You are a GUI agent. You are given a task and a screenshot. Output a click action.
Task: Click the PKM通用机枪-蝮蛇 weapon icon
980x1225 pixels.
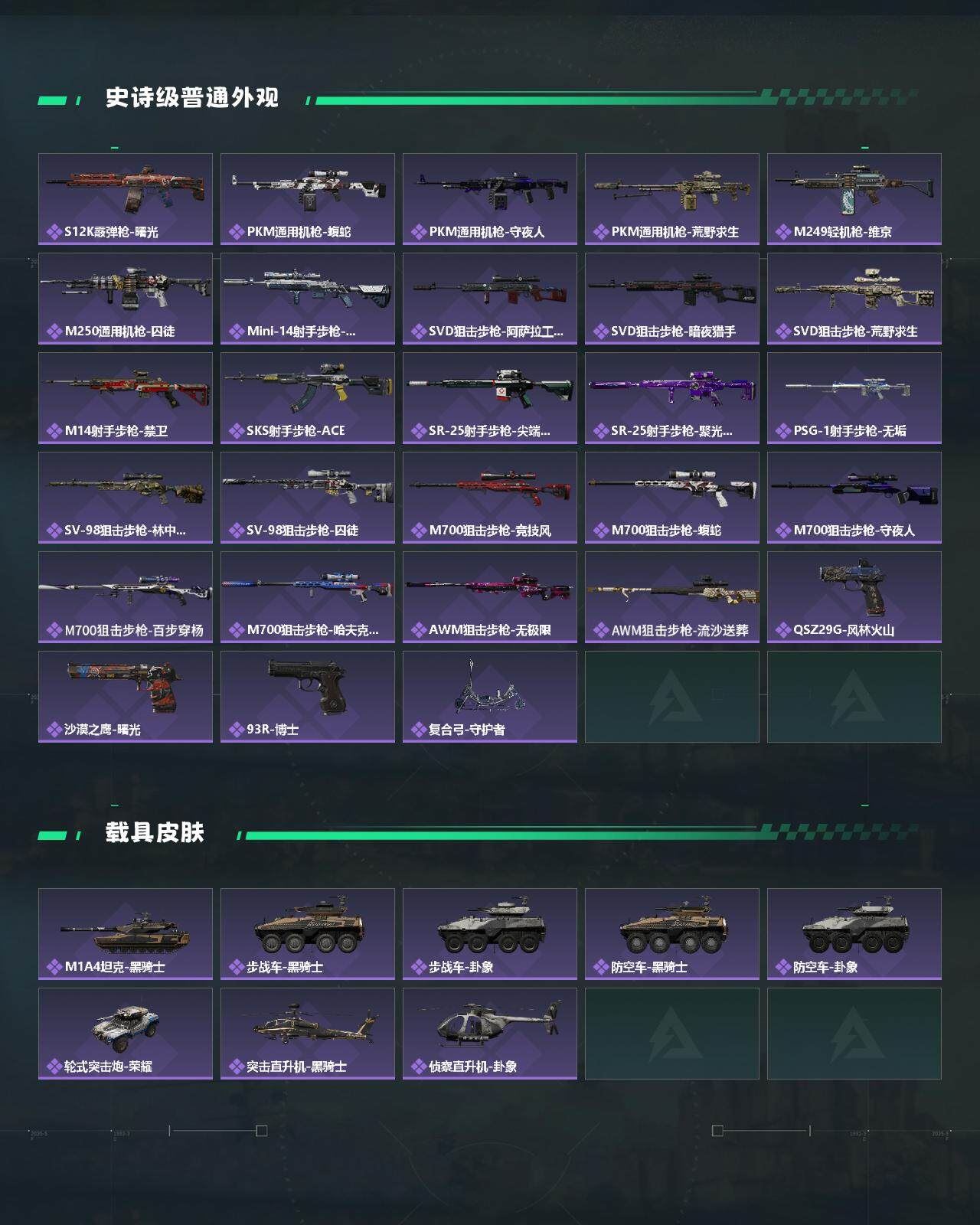(307, 188)
